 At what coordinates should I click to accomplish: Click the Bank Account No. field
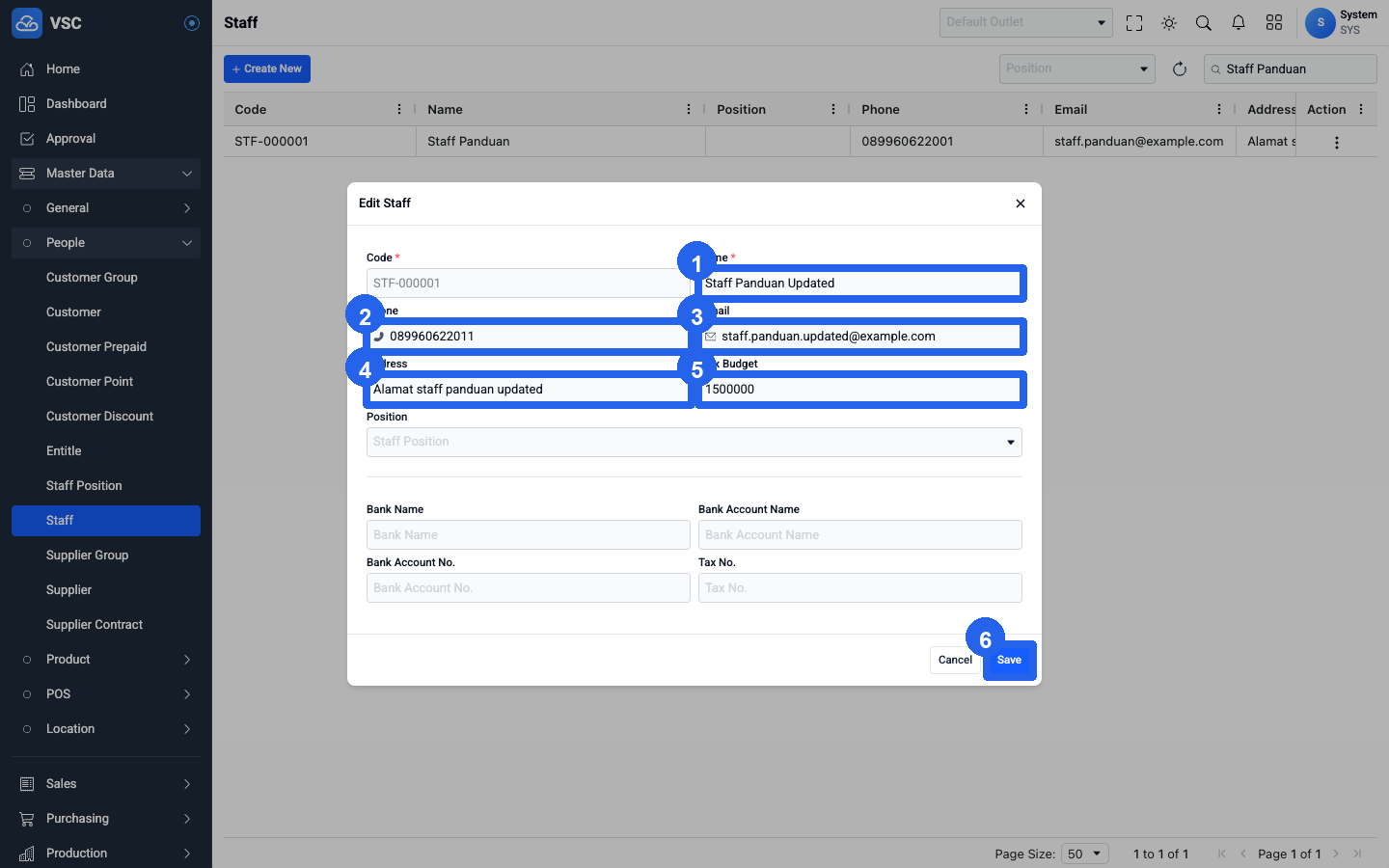point(529,587)
